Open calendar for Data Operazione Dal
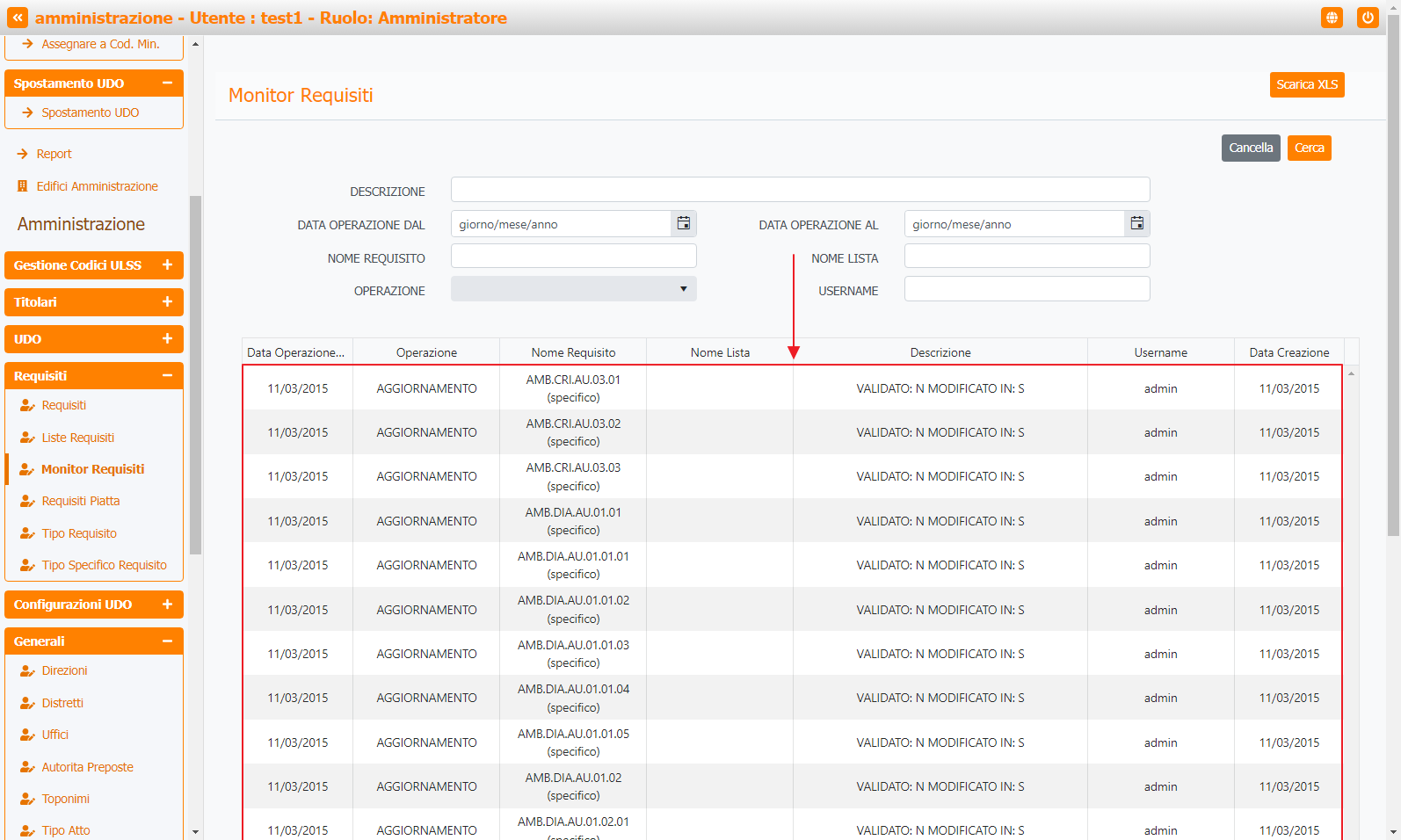 pyautogui.click(x=683, y=224)
